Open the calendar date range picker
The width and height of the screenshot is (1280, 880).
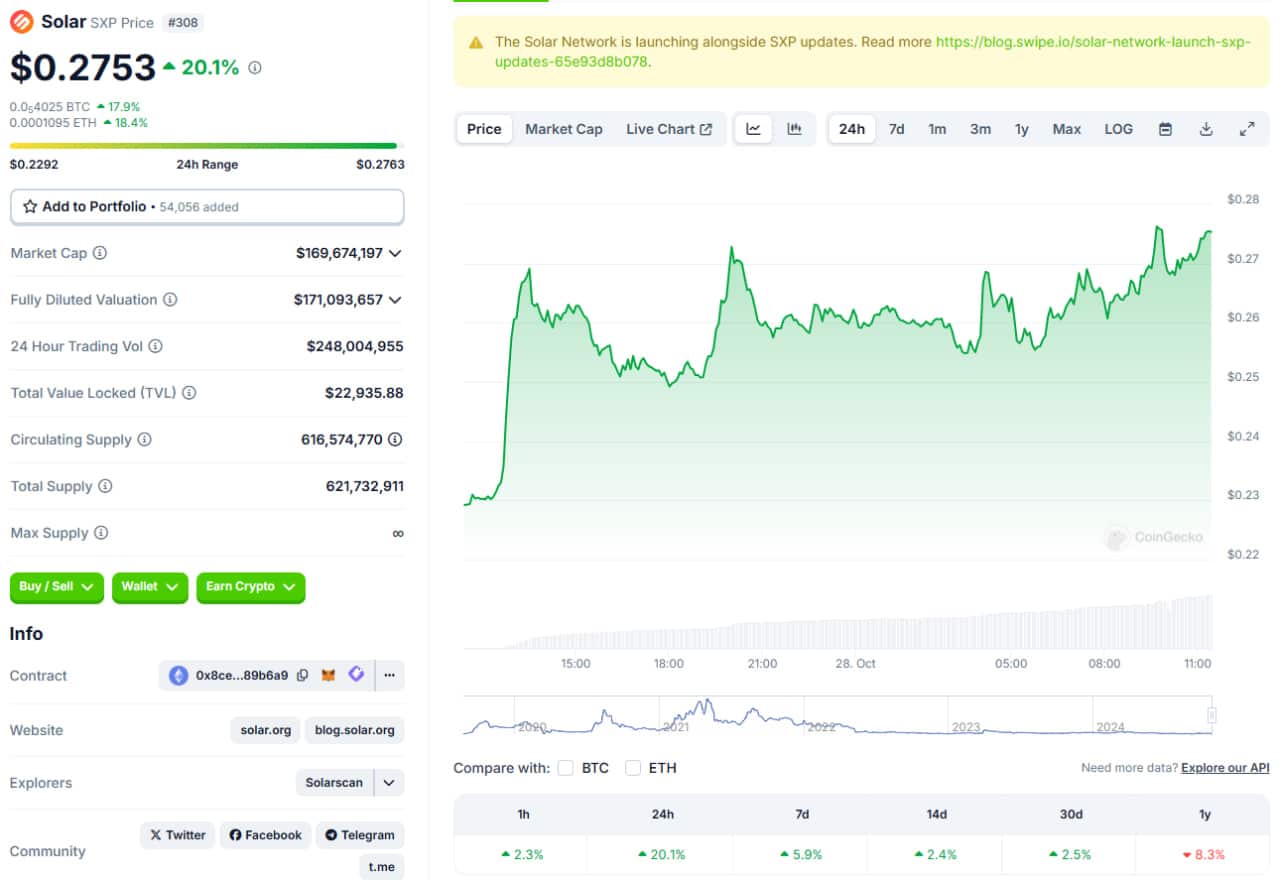click(x=1165, y=129)
